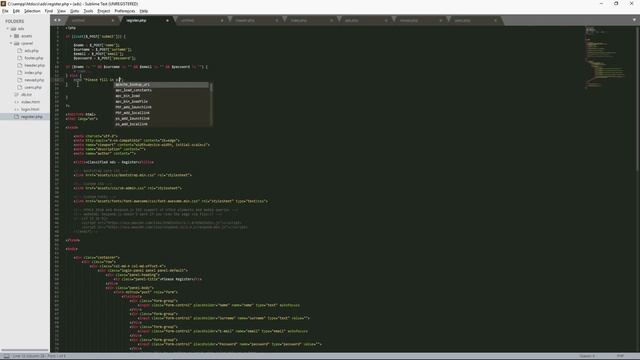The image size is (640, 360).
Task: Click the code icon beside login.html
Action: [x=16, y=109]
